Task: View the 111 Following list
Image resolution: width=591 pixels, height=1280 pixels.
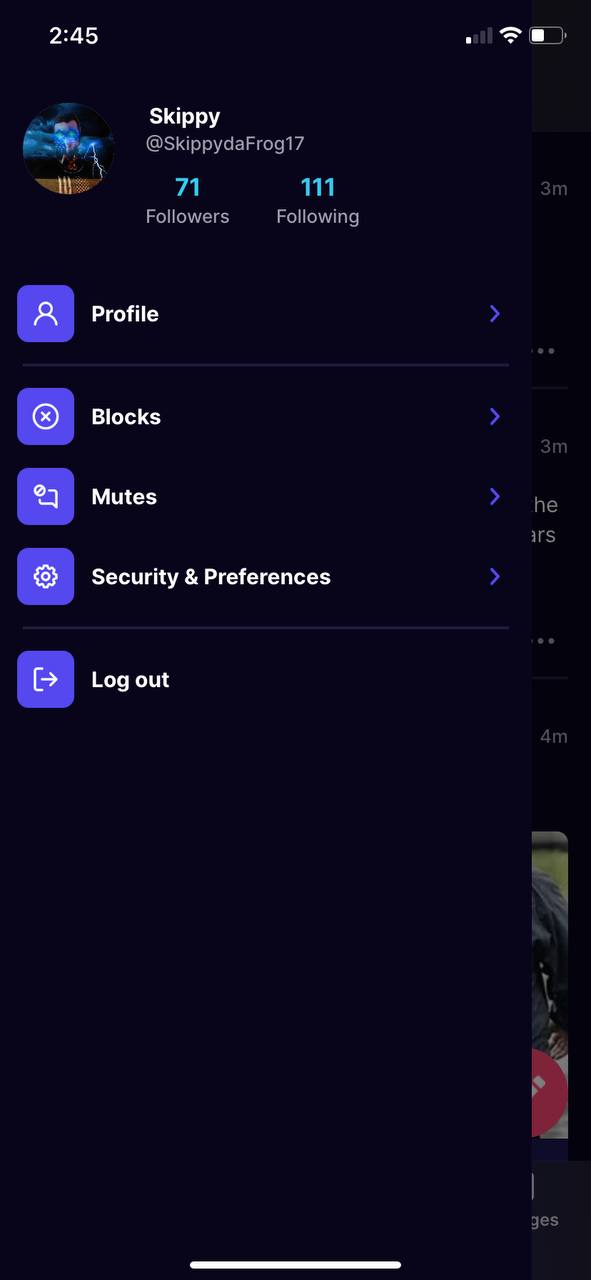Action: click(318, 201)
